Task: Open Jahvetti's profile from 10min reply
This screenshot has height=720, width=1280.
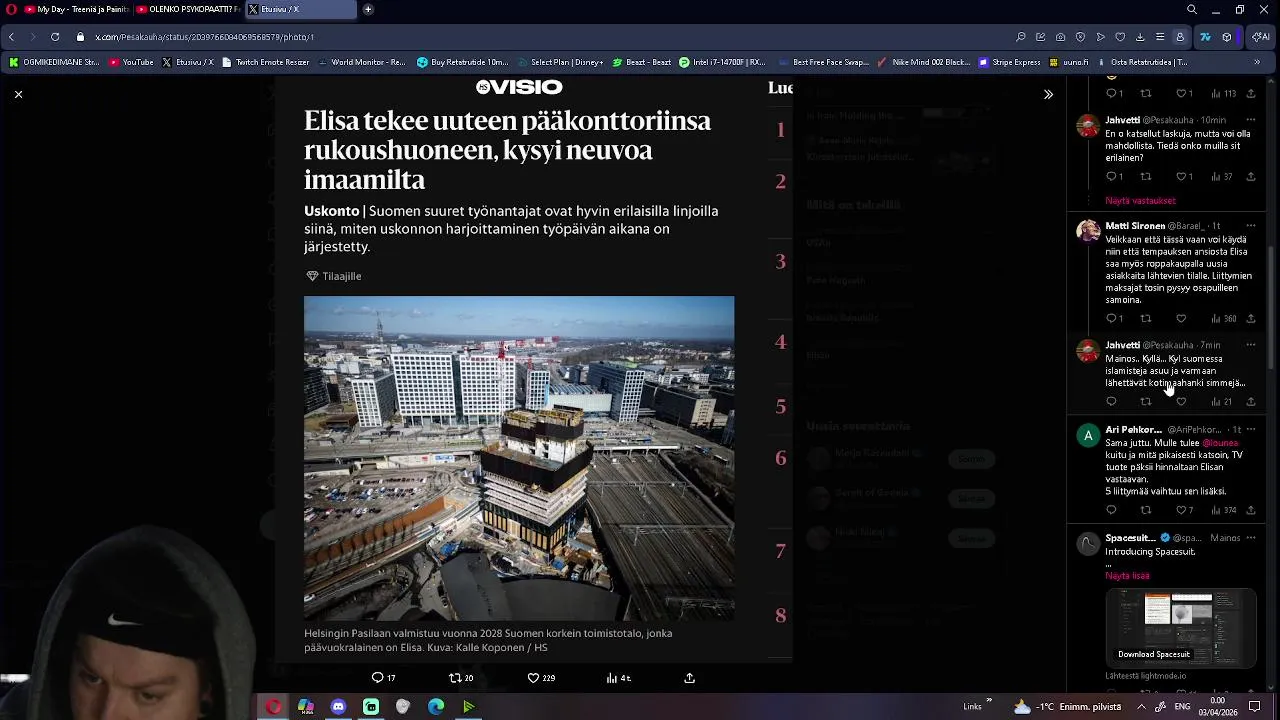Action: click(1122, 120)
